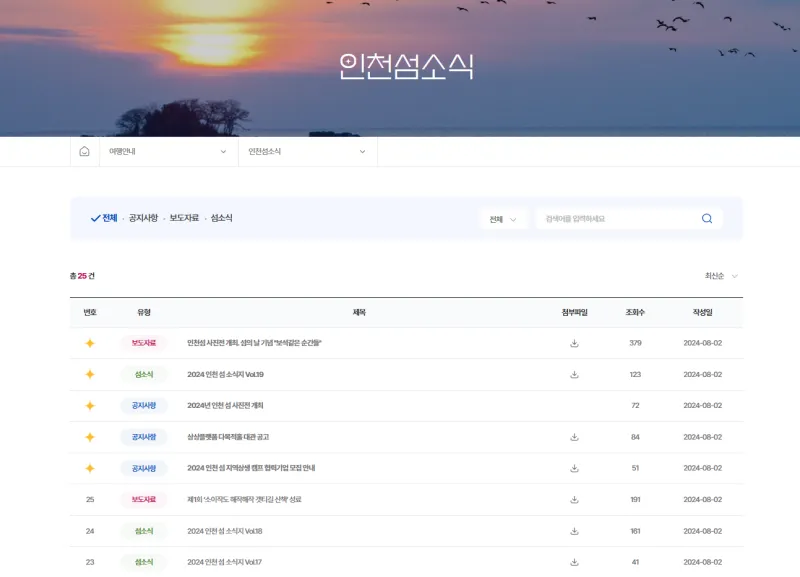This screenshot has width=800, height=577.
Task: Click the search magnifier icon
Action: [x=707, y=219]
